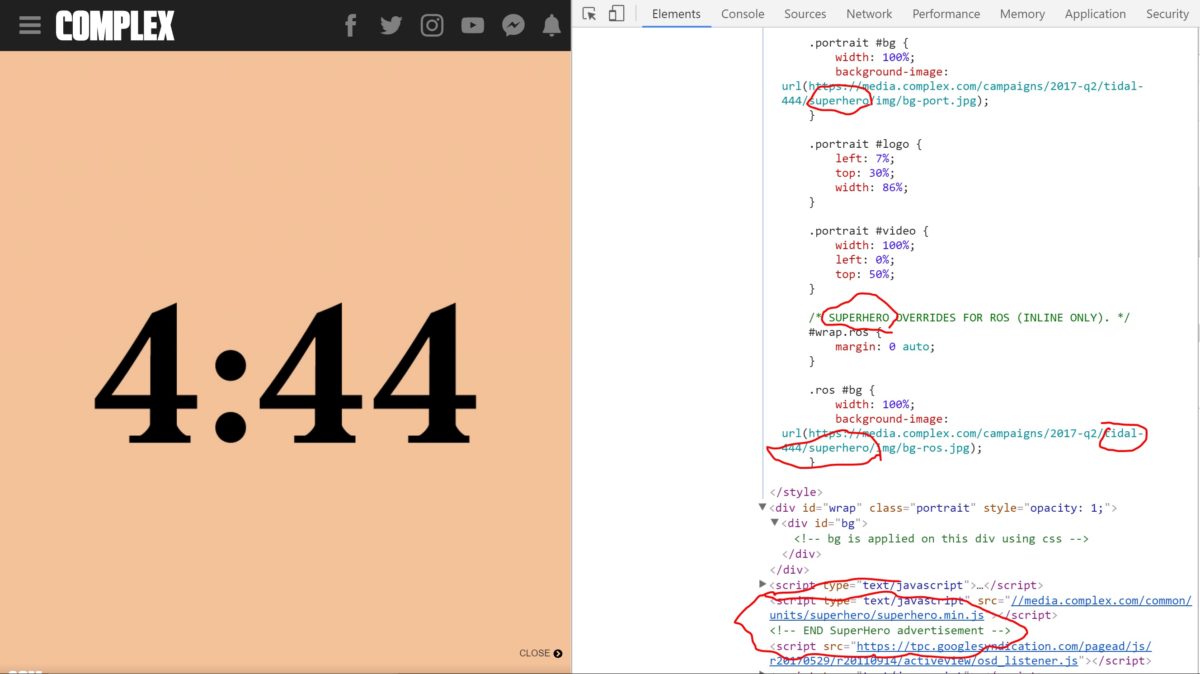Open the Sources tab
Screen dimensions: 1200x674
point(804,14)
